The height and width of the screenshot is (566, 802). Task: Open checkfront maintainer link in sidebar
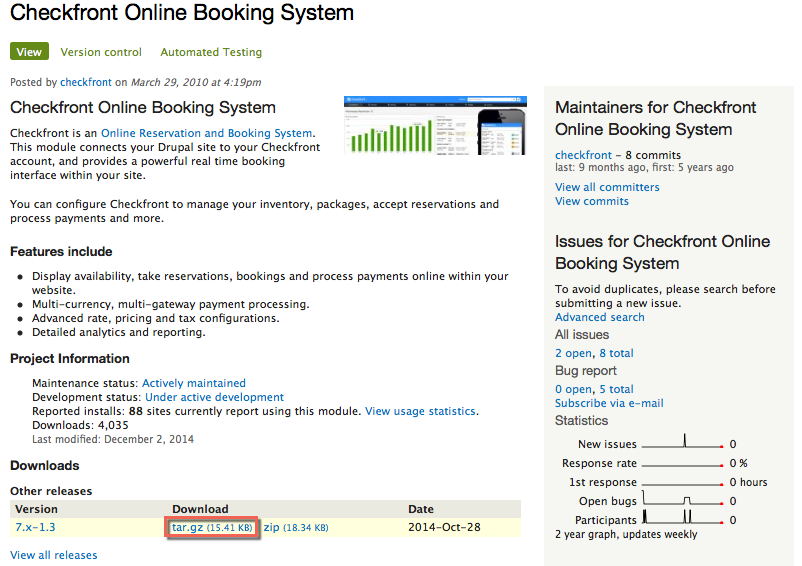[x=583, y=155]
